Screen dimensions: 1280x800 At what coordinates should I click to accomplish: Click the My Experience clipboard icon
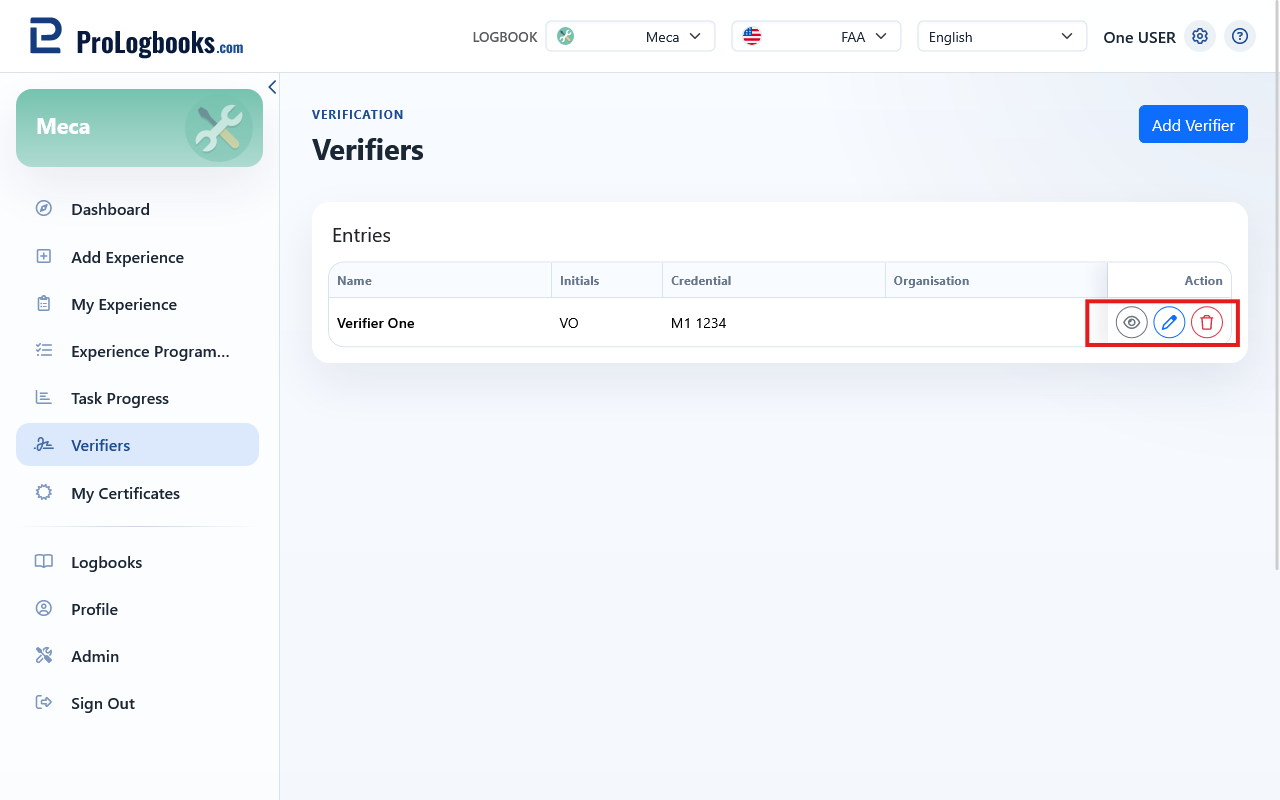coord(44,304)
